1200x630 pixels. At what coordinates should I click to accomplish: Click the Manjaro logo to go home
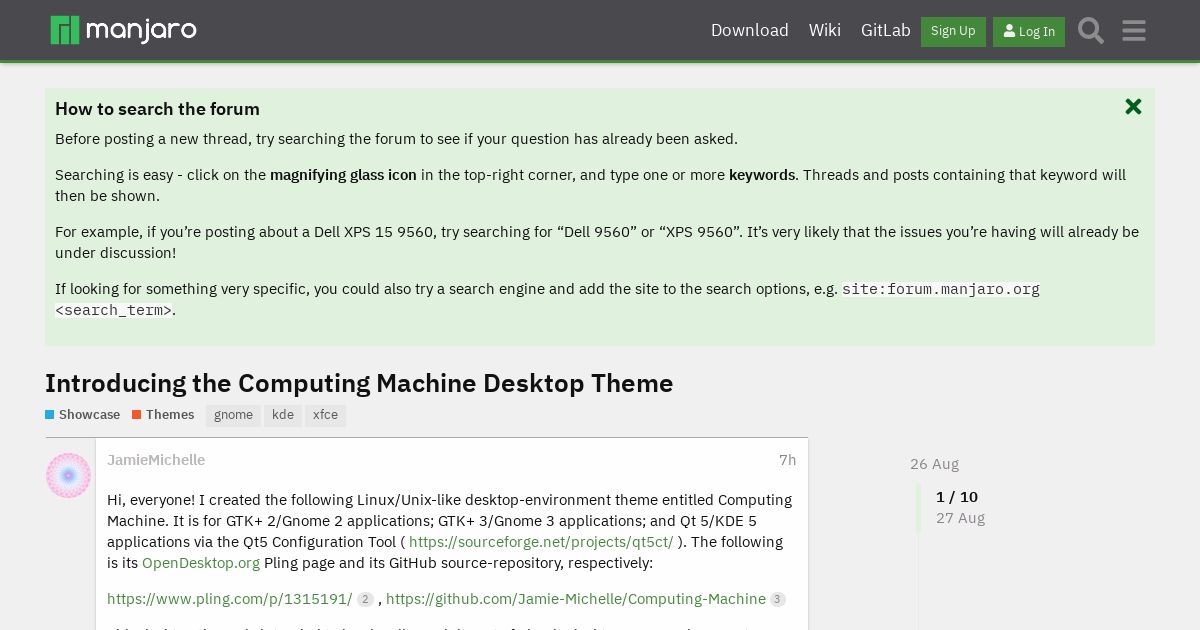click(x=123, y=30)
